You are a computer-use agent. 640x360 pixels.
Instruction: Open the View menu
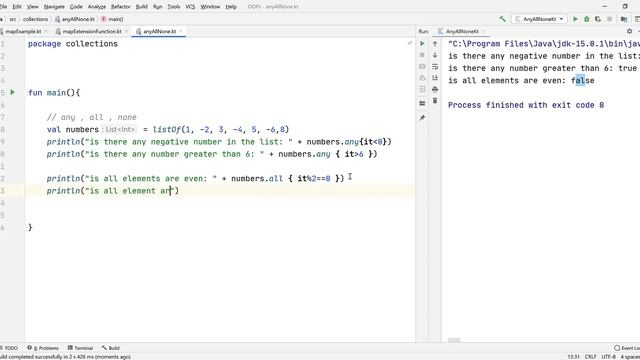[32, 7]
